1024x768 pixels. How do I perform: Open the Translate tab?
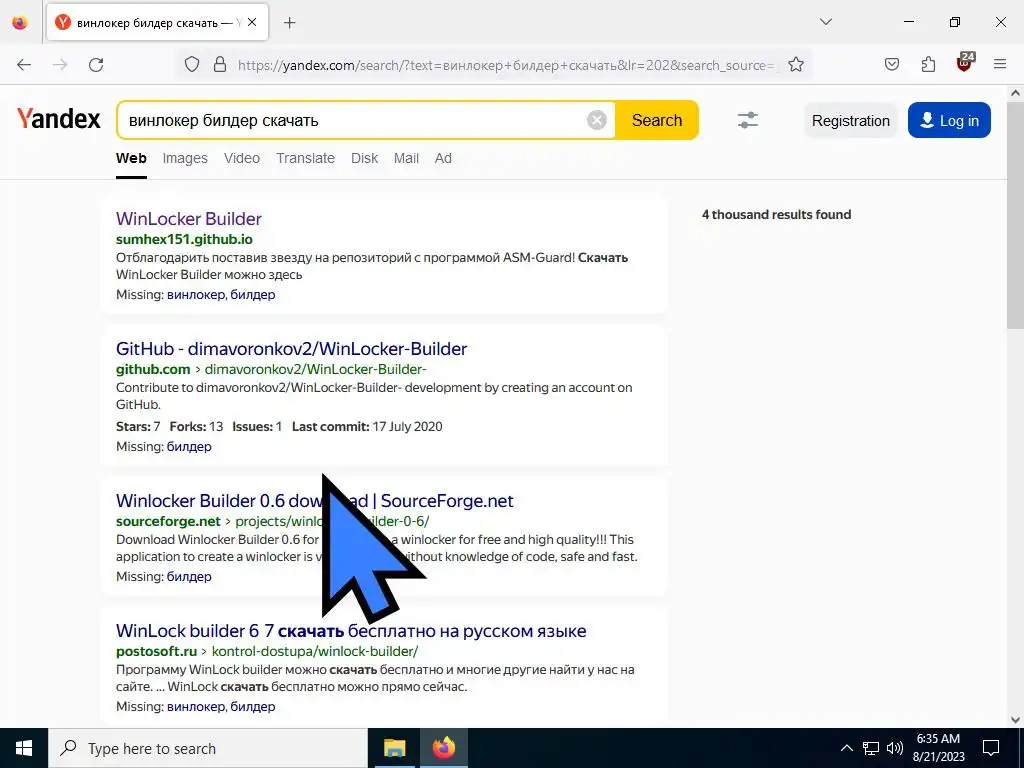(305, 158)
